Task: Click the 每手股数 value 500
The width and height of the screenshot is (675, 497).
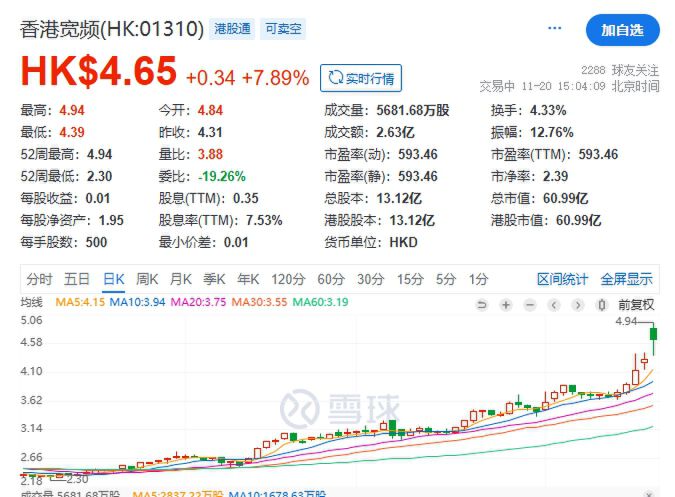Action: (96, 242)
